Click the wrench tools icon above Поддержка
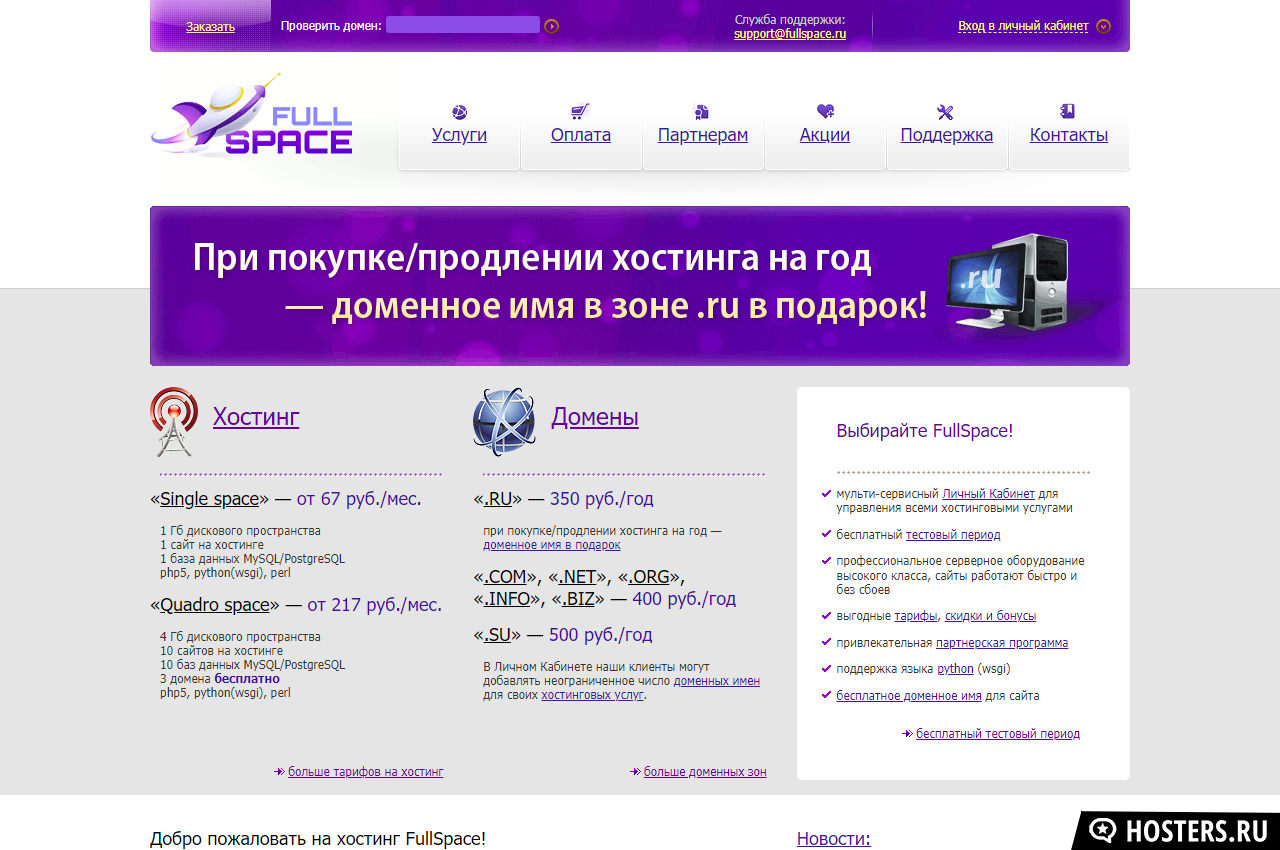This screenshot has width=1280, height=850. tap(946, 112)
